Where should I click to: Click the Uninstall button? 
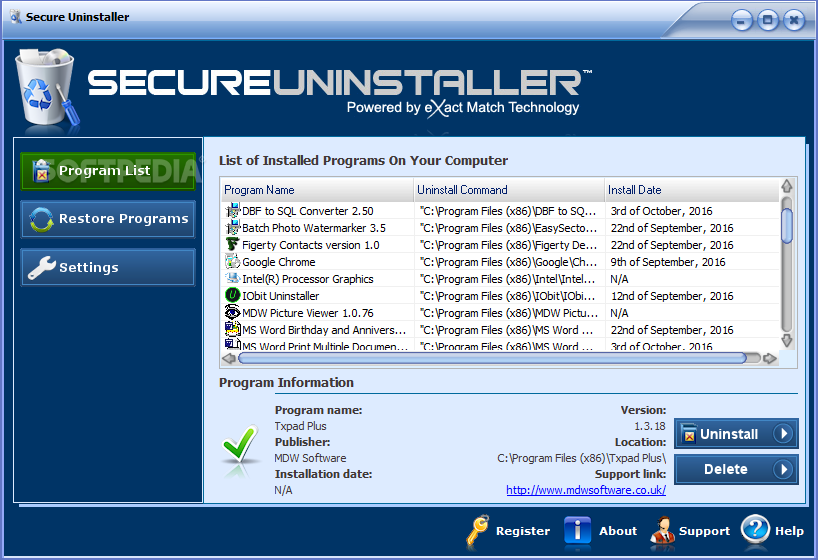click(736, 434)
